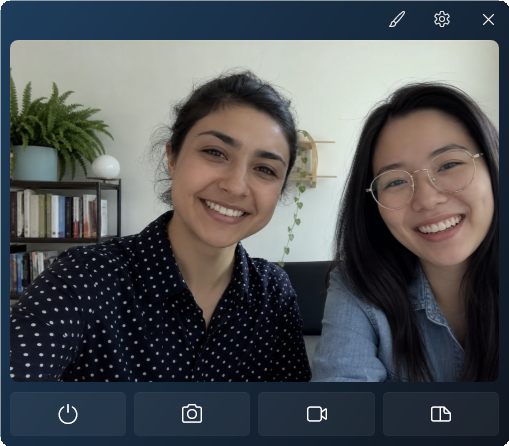This screenshot has height=446, width=509.
Task: Start video recording with the camcorder button
Action: (317, 414)
